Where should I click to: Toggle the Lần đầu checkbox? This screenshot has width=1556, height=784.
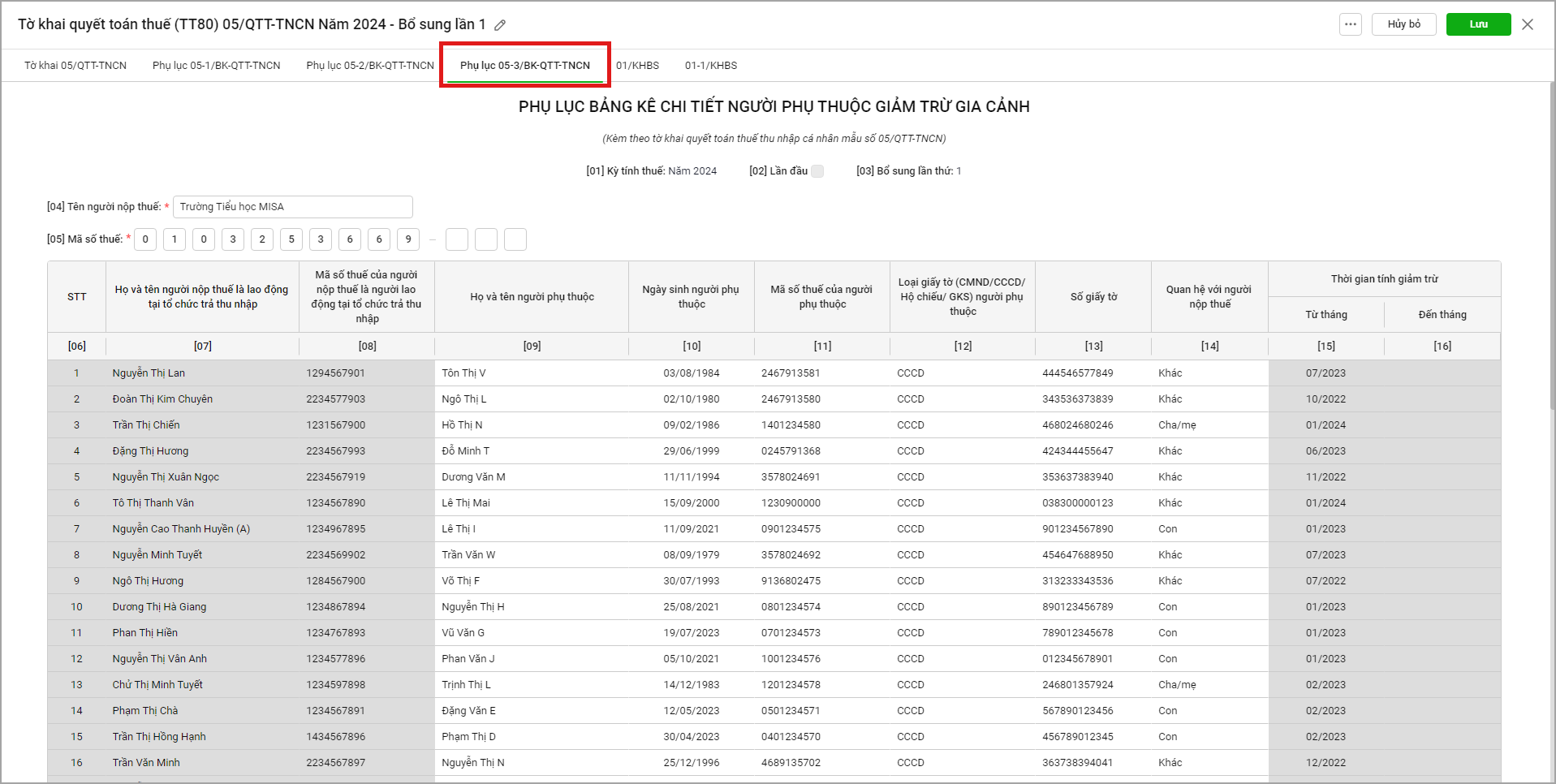coord(817,171)
